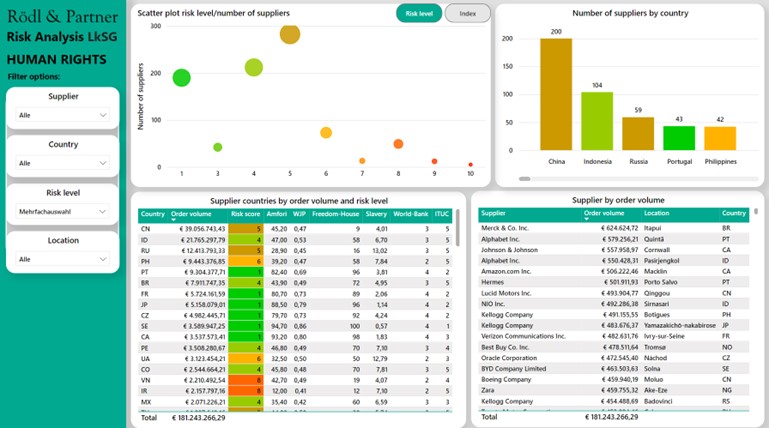The height and width of the screenshot is (428, 769).
Task: Switch scatter plot to Index view
Action: [x=467, y=13]
